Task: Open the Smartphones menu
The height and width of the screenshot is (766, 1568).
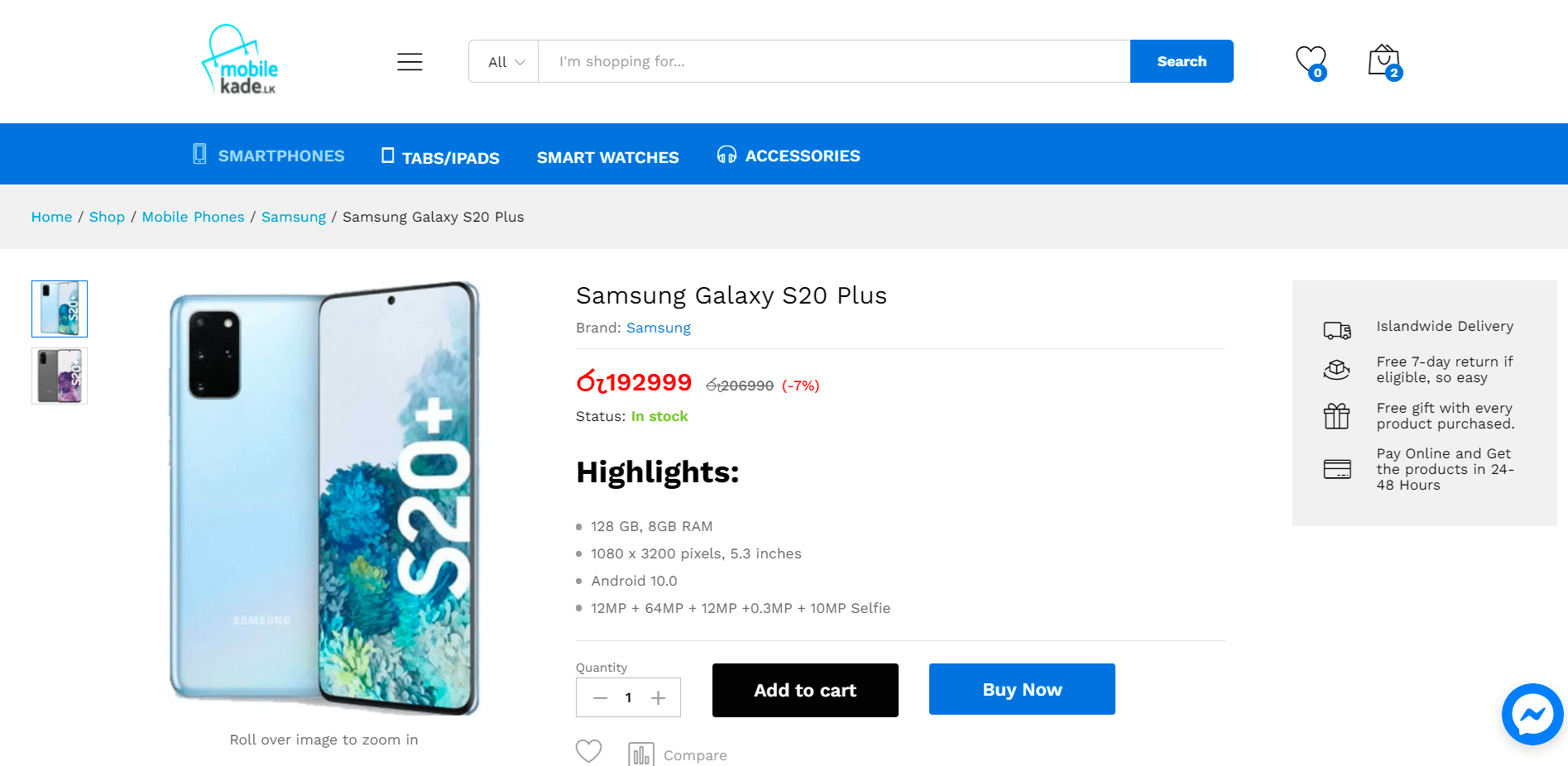Action: coord(269,156)
